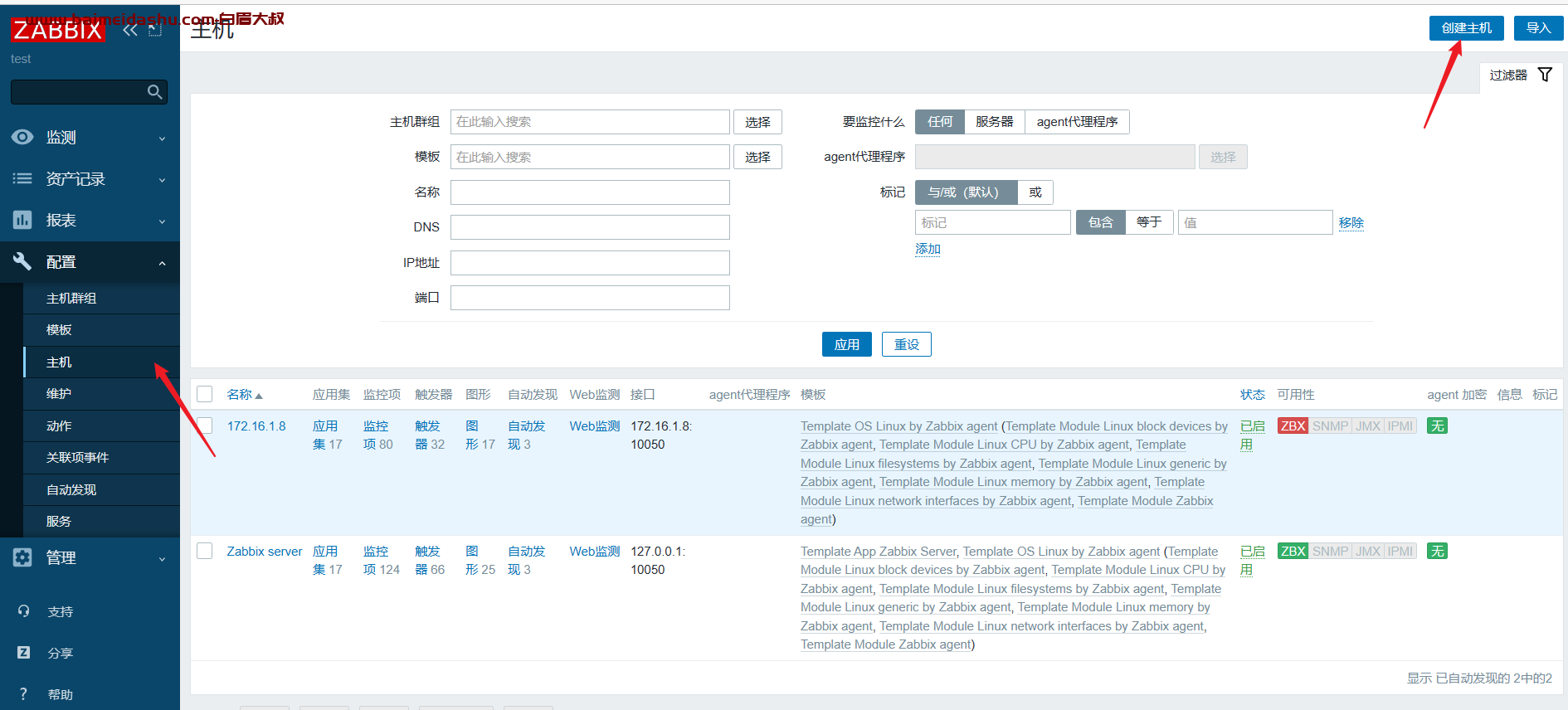Click the Zabbix logo
1568x710 pixels.
pyautogui.click(x=58, y=31)
